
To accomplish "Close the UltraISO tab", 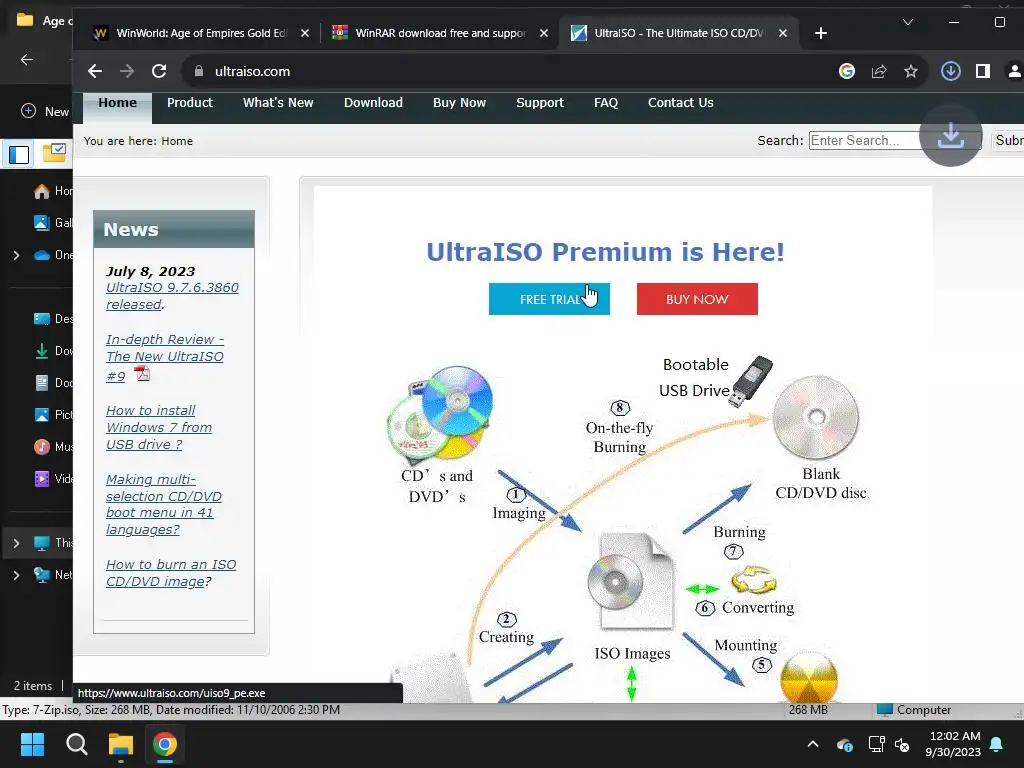I will point(783,33).
